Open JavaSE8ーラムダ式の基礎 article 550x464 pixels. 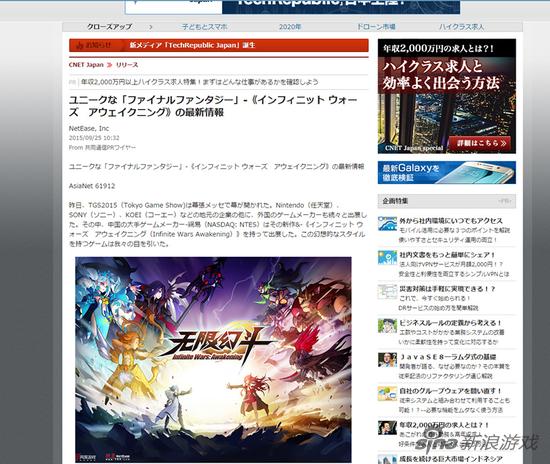click(448, 357)
